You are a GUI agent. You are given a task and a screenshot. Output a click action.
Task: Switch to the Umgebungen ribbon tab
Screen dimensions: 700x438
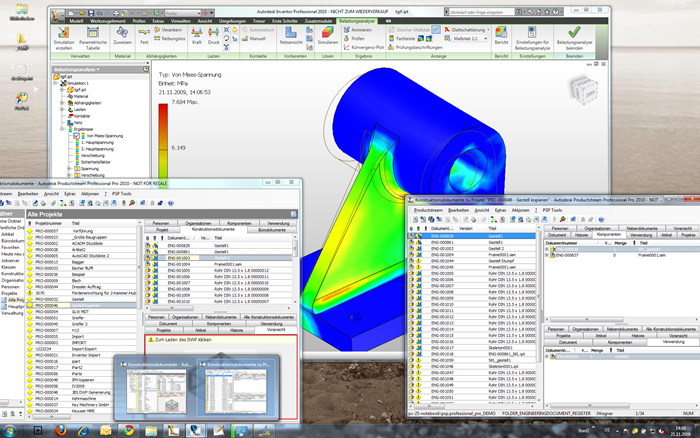click(233, 21)
